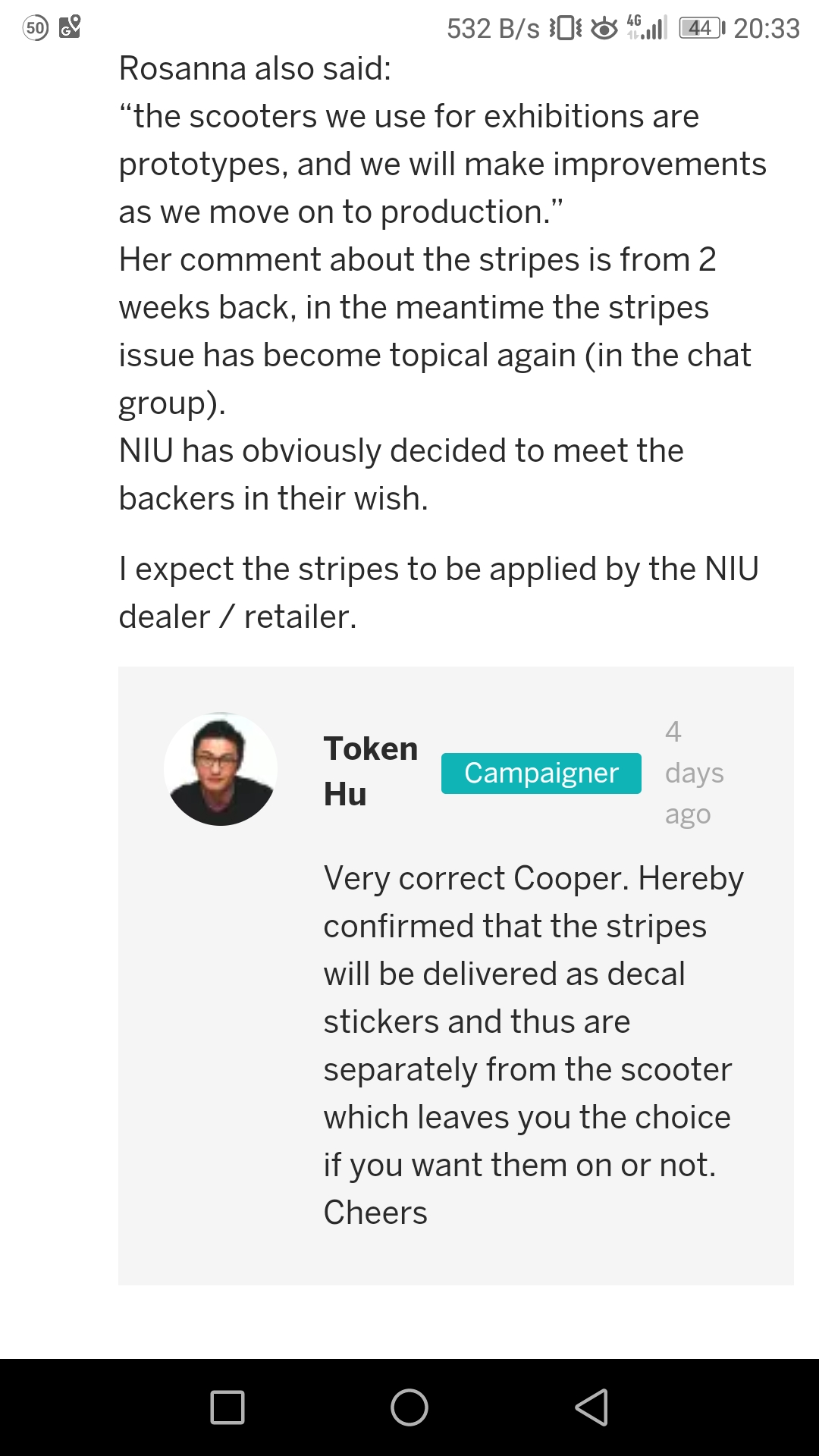Tap the 'Rosanna also said:' line
819x1456 pixels.
pyautogui.click(x=256, y=68)
